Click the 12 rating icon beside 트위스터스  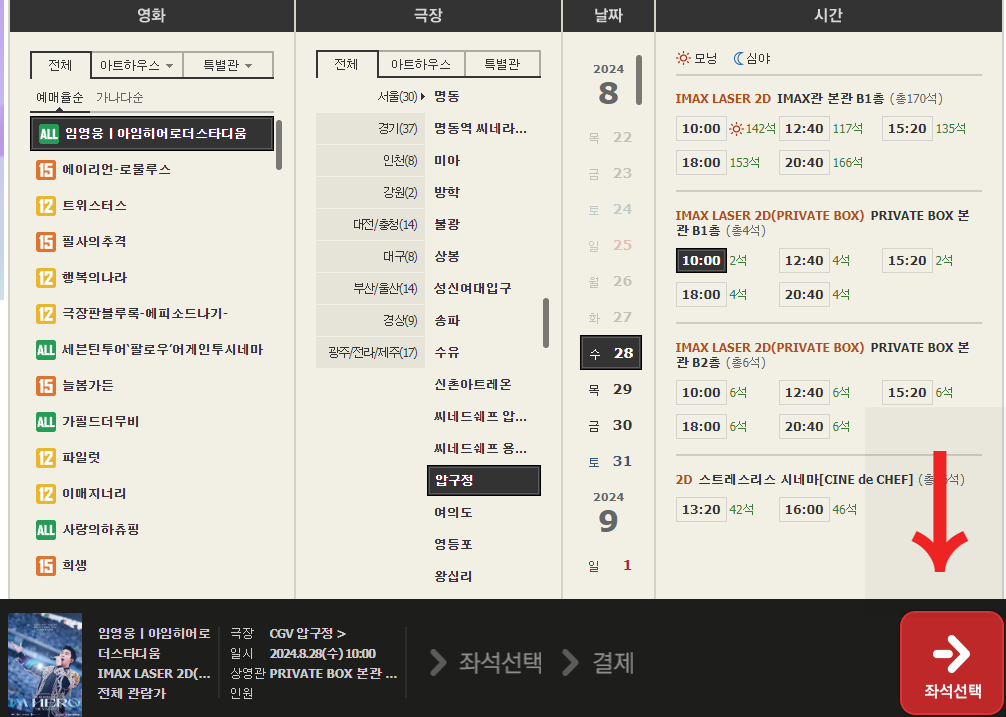click(x=46, y=206)
